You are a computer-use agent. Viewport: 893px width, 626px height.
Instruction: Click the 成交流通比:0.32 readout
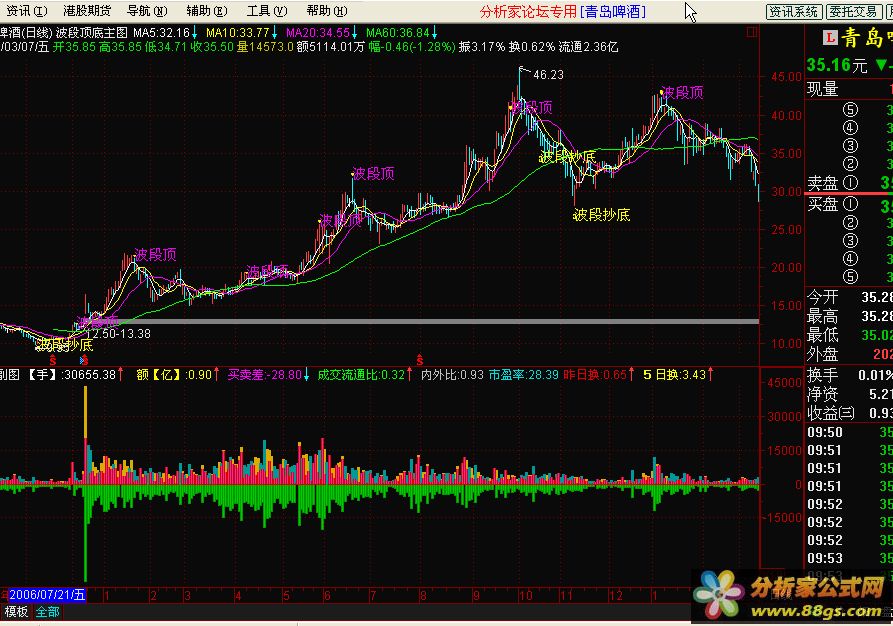click(361, 375)
